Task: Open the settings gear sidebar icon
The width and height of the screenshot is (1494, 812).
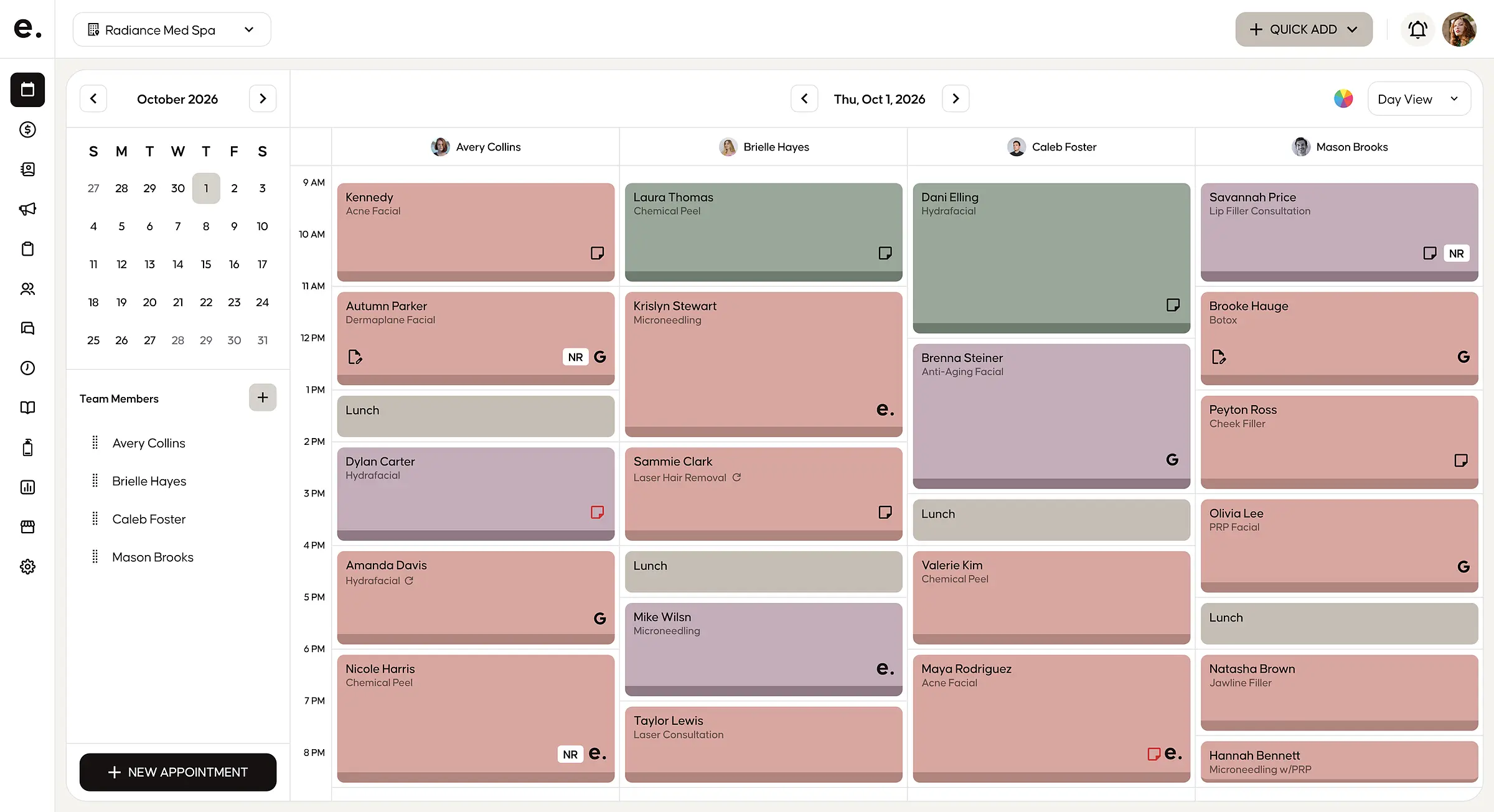Action: pos(27,567)
